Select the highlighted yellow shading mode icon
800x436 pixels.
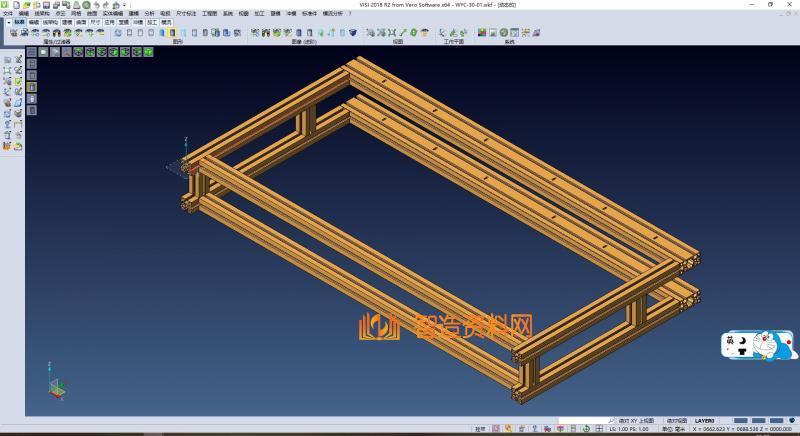pyautogui.click(x=172, y=32)
